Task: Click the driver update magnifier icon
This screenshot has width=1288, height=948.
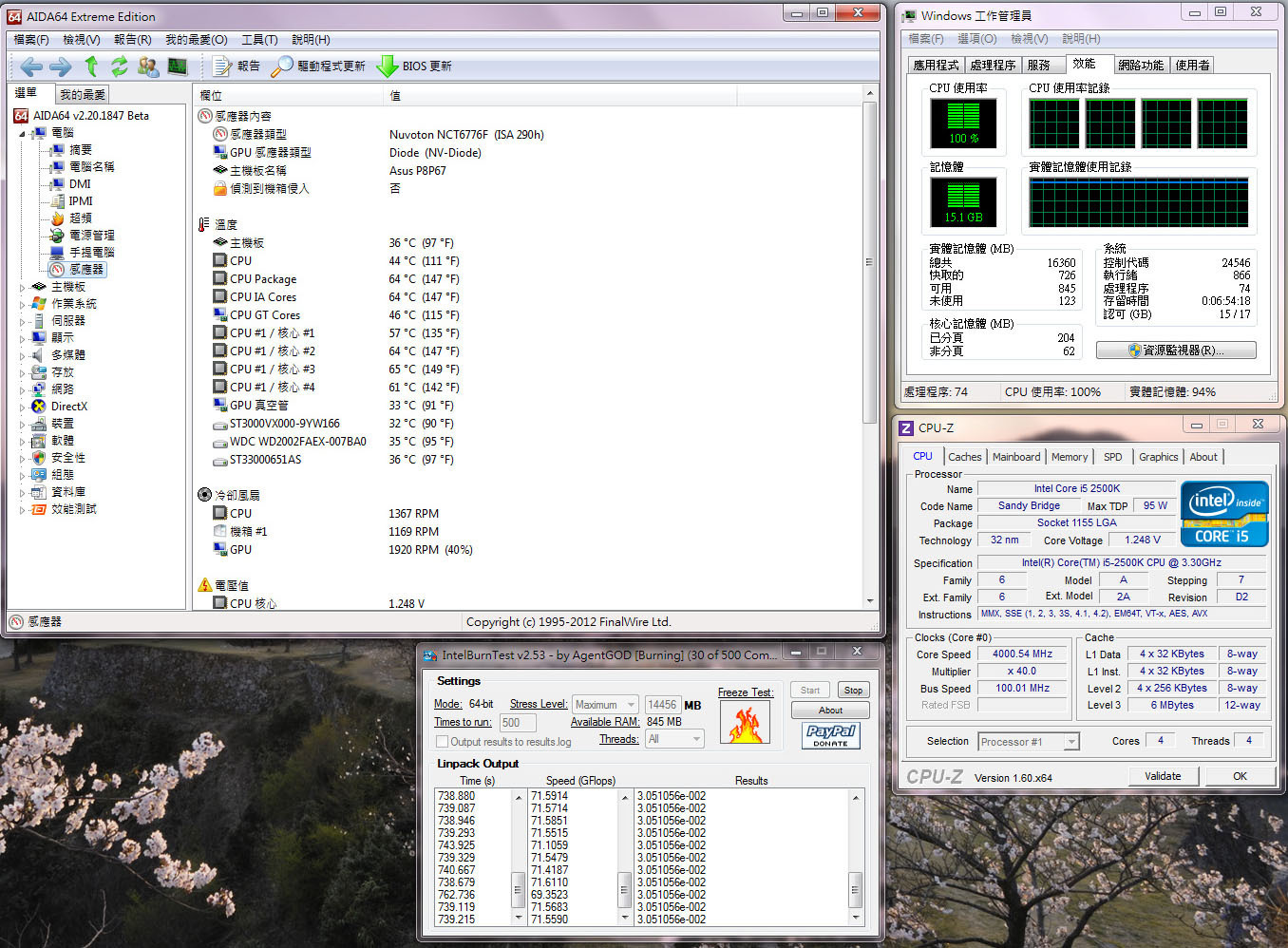Action: [x=281, y=66]
